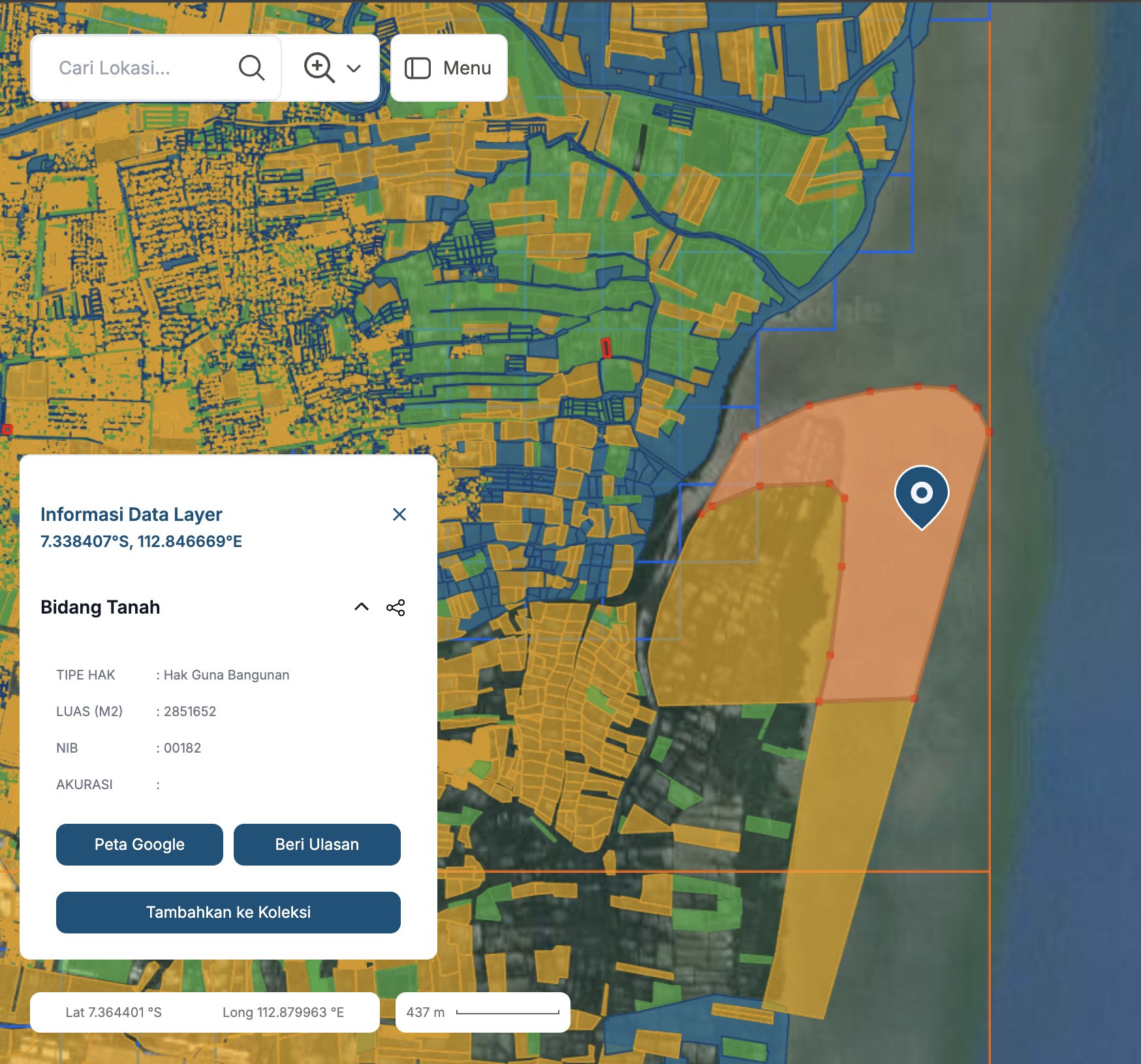This screenshot has width=1141, height=1064.
Task: Click the zoom-in magnifier icon
Action: coord(319,68)
